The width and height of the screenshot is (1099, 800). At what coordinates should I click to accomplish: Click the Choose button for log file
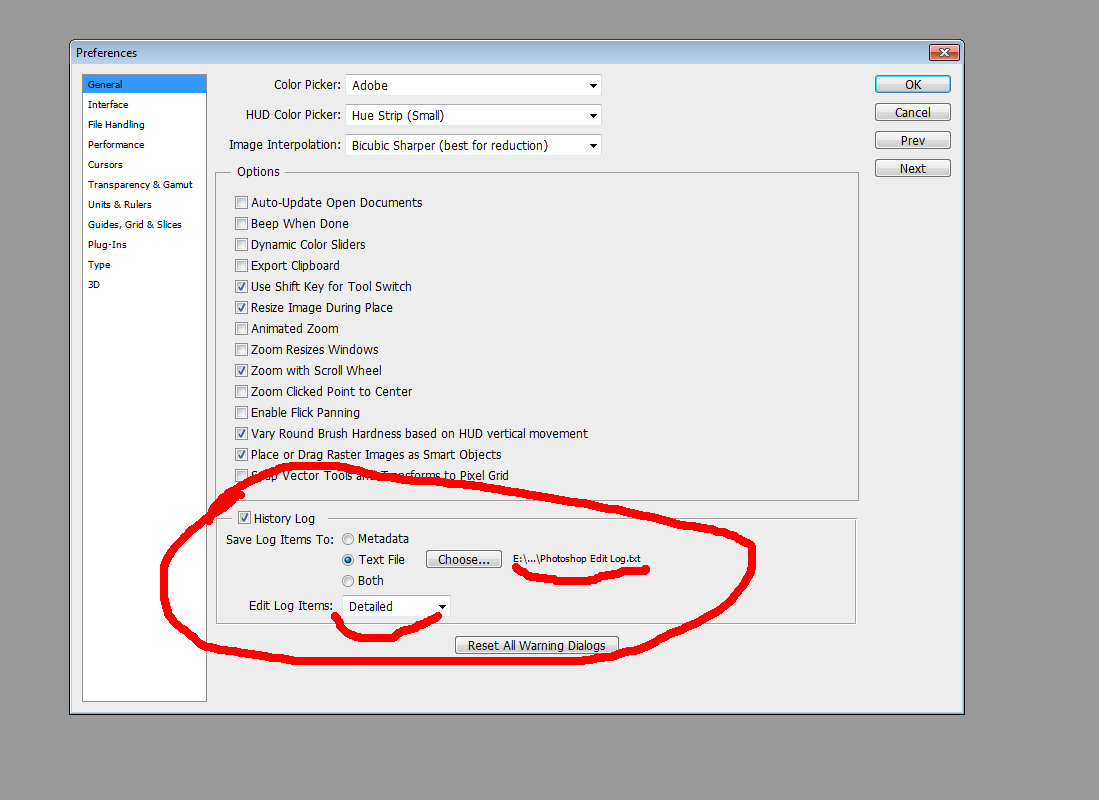pos(463,559)
